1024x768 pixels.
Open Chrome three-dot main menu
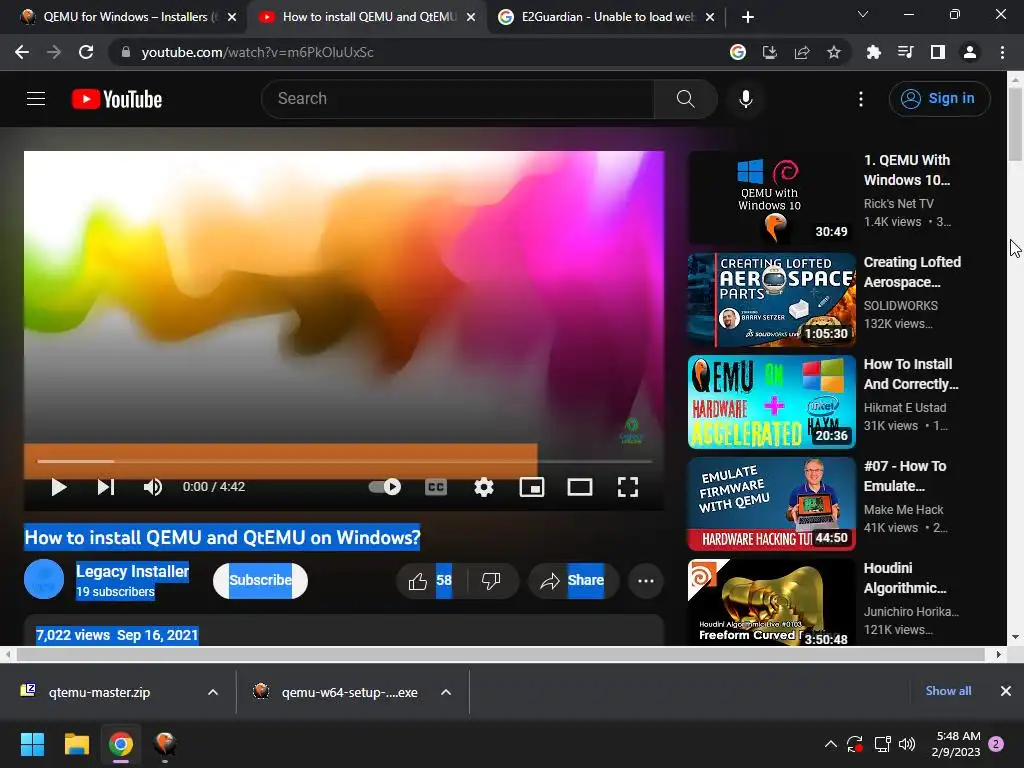[1002, 52]
